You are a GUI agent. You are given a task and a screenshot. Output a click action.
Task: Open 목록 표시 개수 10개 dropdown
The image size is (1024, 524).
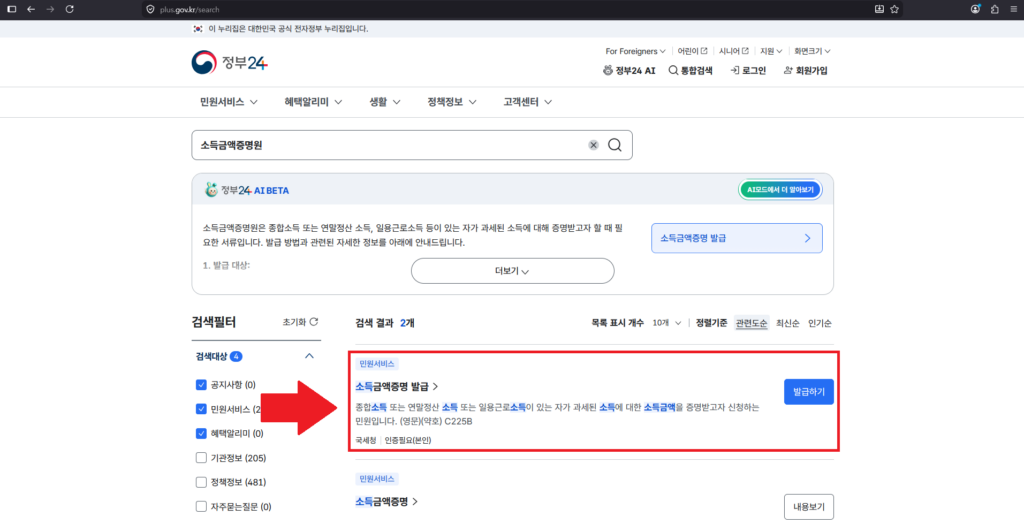click(x=667, y=323)
